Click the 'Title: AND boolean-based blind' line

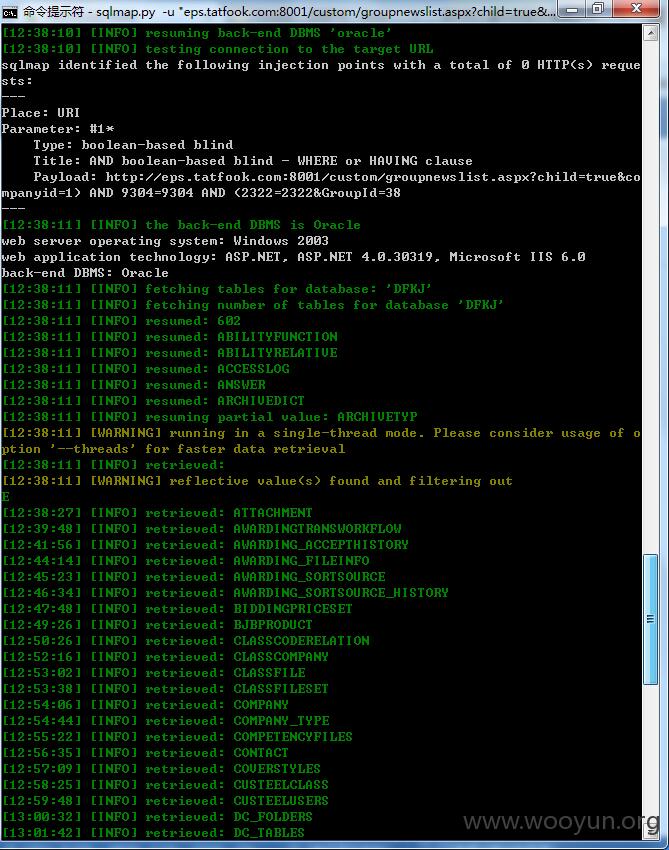point(253,161)
